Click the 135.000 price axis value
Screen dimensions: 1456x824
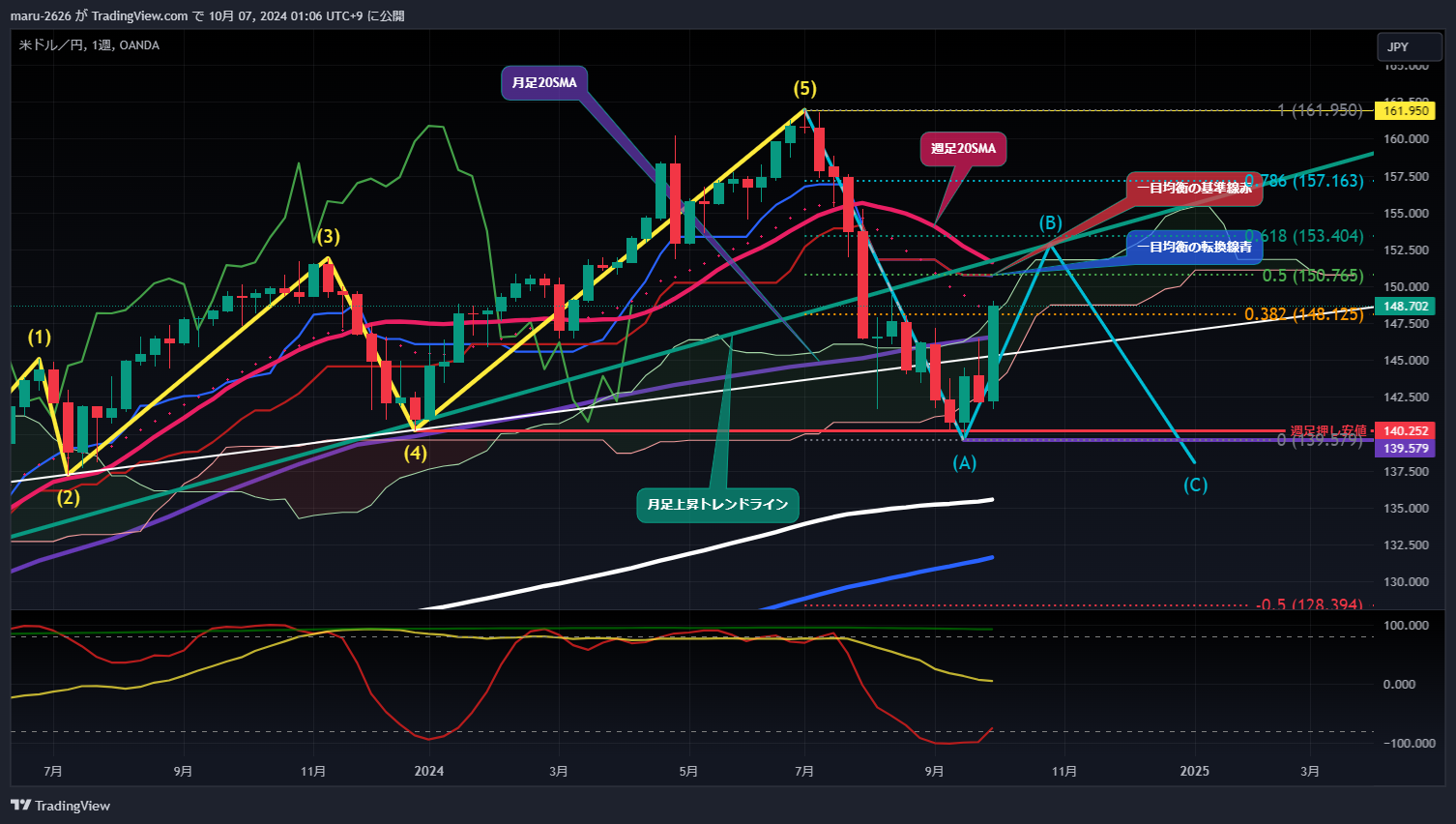[1406, 509]
